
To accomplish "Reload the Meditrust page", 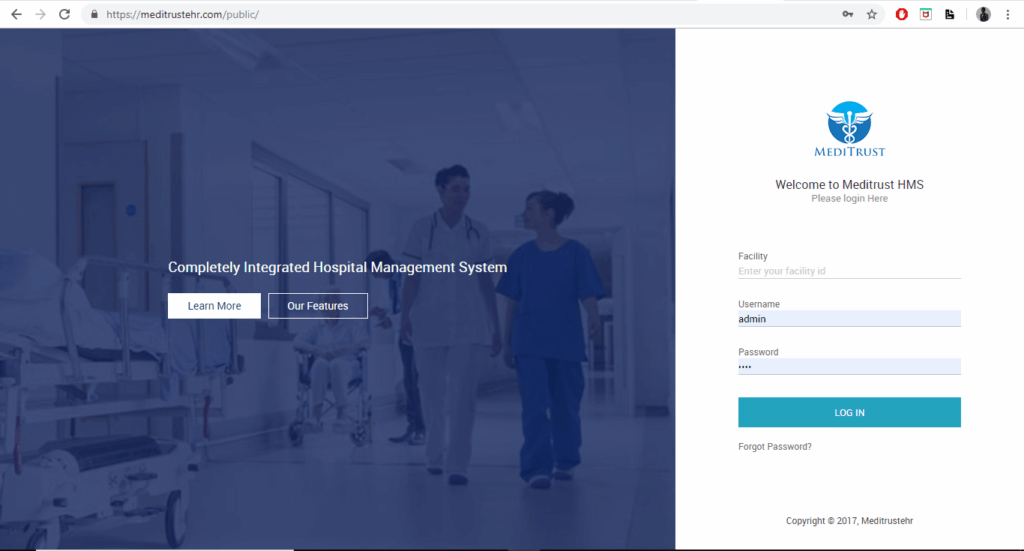I will (65, 14).
